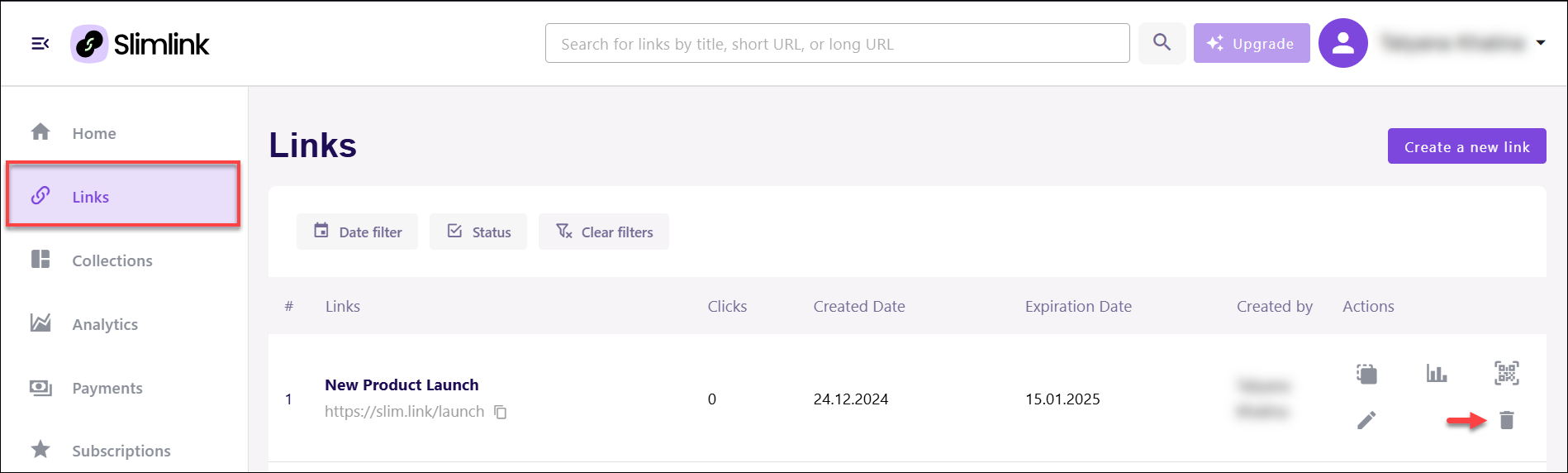Delete the New Product Launch link
1568x473 pixels.
[1507, 420]
